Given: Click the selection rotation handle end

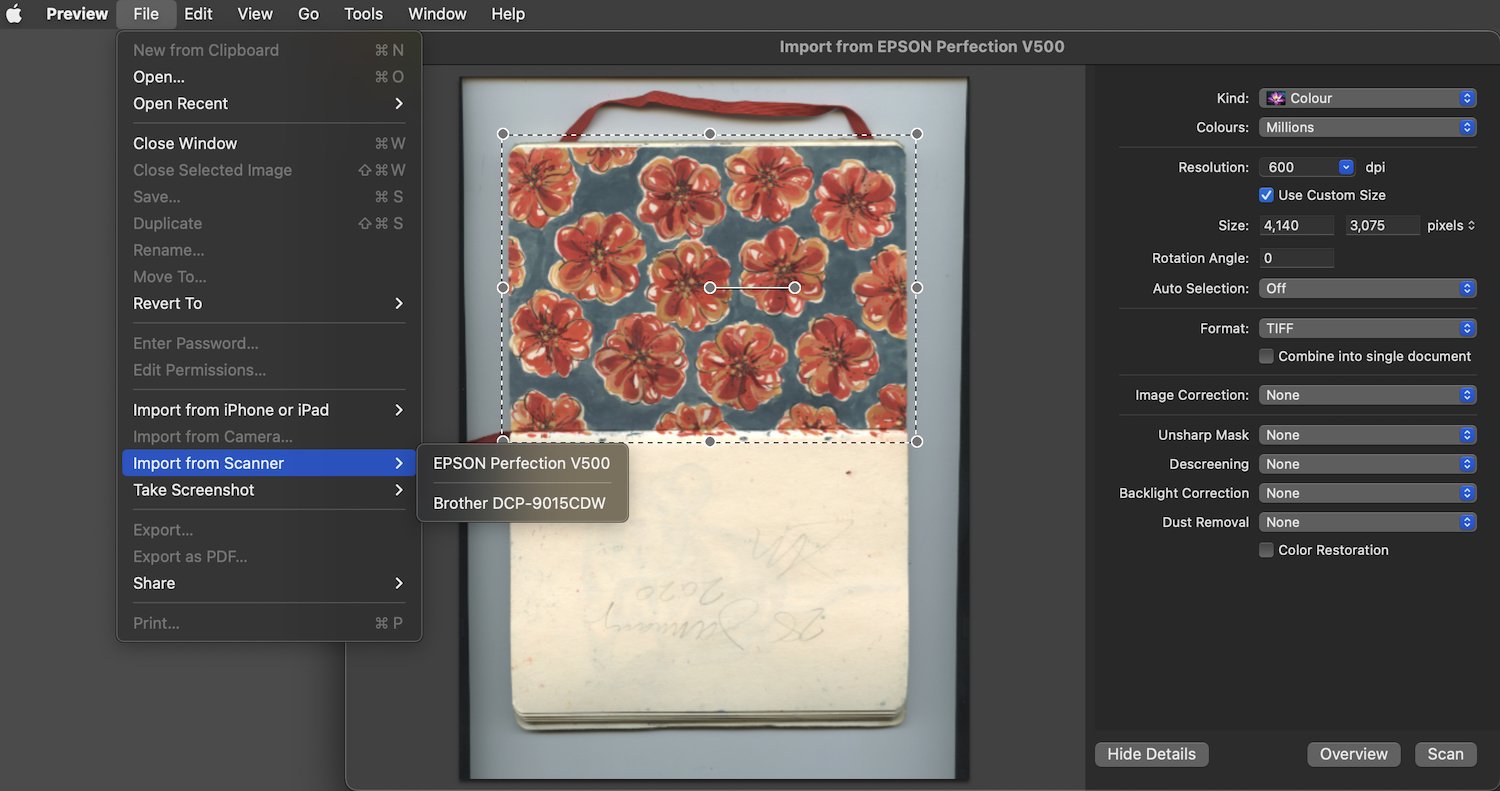Looking at the screenshot, I should click(794, 288).
